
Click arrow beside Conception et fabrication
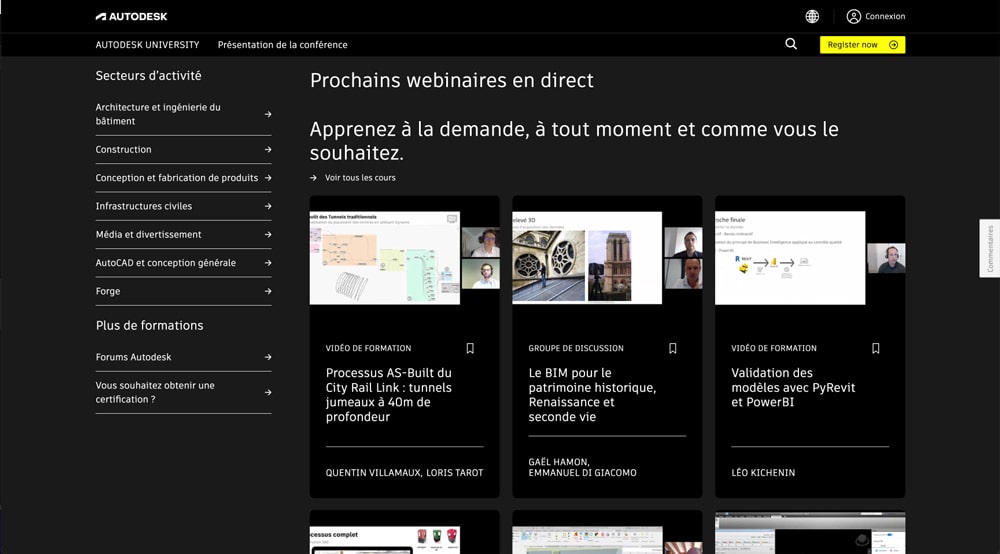coord(268,178)
